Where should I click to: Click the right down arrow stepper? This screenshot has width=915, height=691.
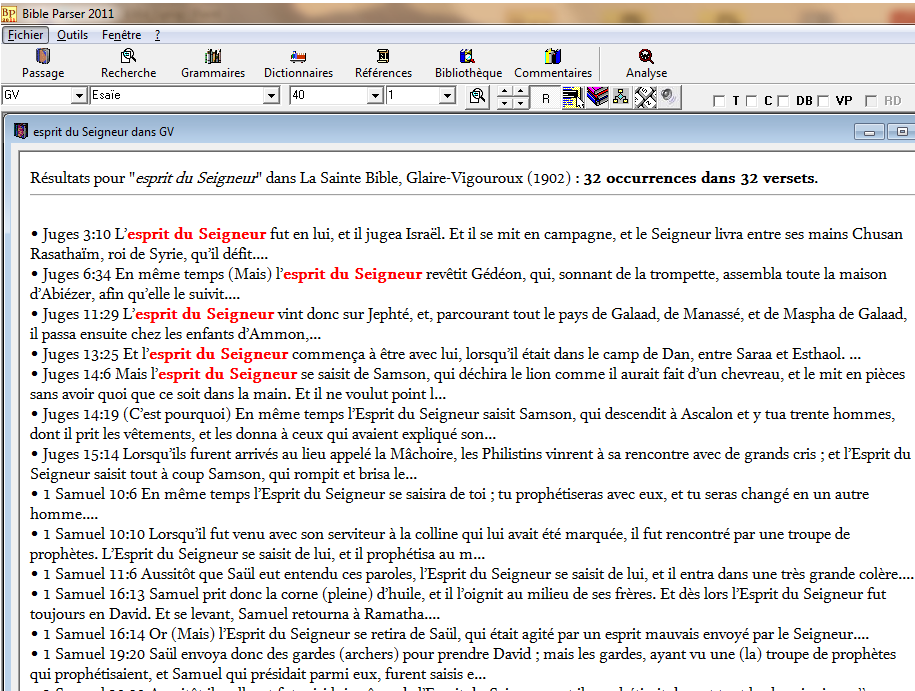click(x=521, y=103)
